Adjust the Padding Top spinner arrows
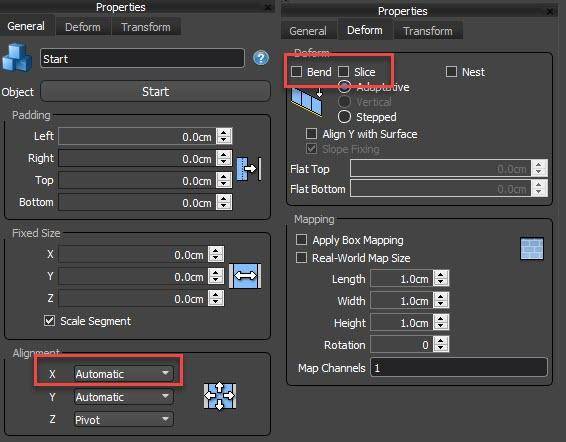This screenshot has width=566, height=442. 224,180
